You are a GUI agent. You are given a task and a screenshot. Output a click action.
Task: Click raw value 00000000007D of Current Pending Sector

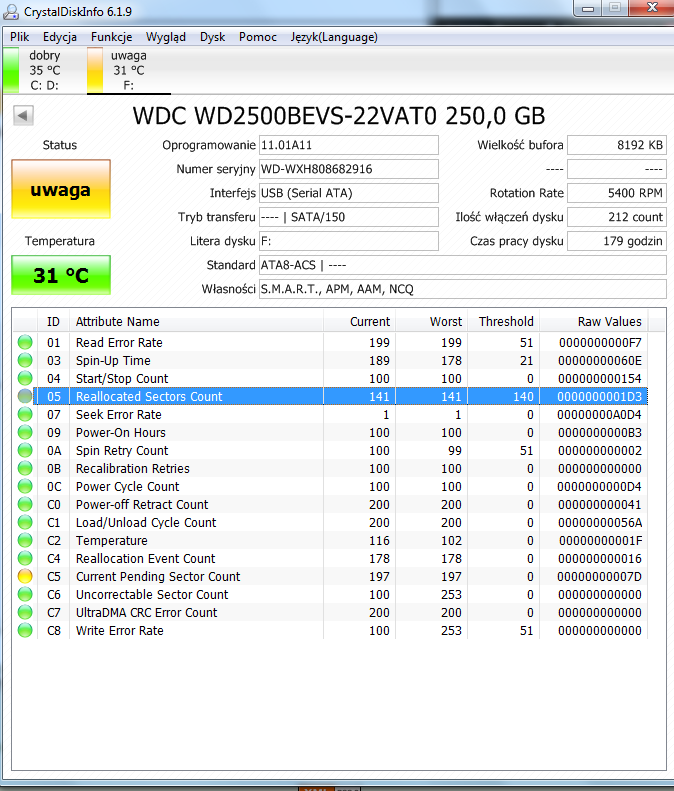(x=599, y=576)
